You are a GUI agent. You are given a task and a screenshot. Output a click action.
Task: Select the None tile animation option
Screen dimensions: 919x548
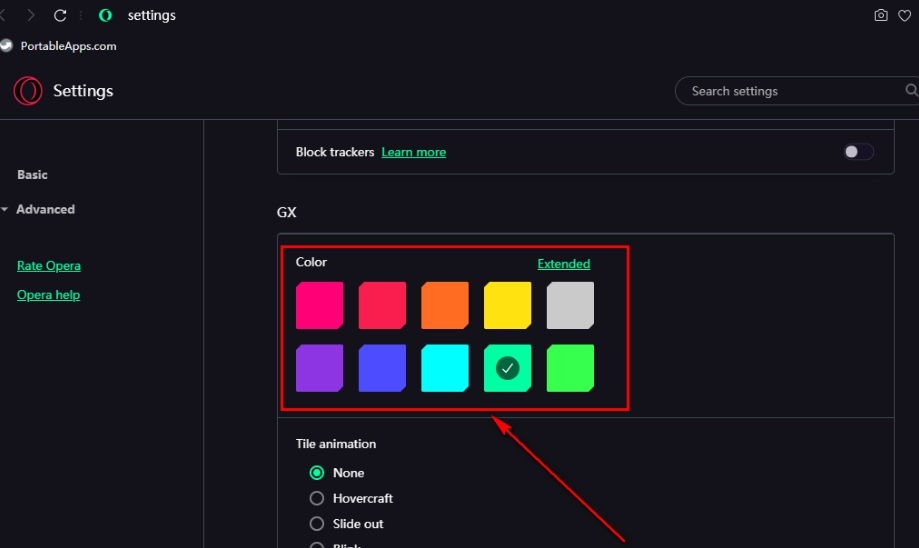[316, 472]
